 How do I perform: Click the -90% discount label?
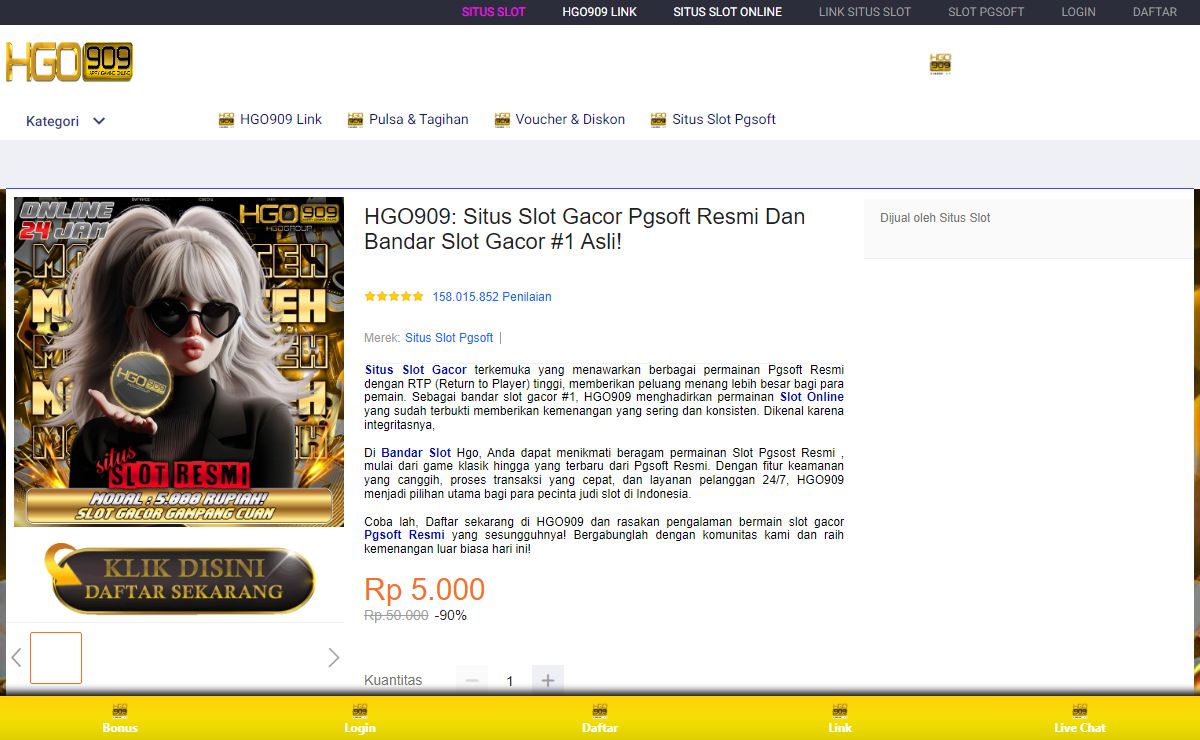pos(451,616)
